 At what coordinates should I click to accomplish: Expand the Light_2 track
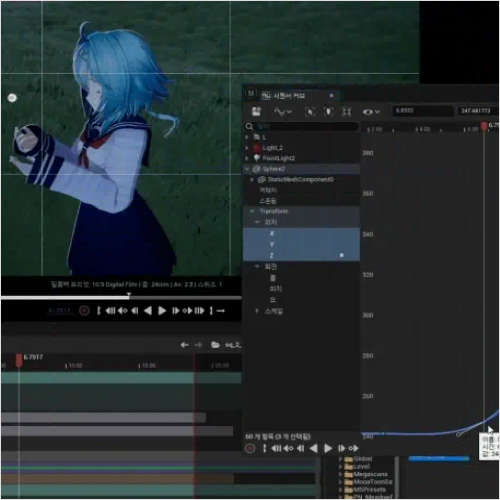pyautogui.click(x=247, y=148)
